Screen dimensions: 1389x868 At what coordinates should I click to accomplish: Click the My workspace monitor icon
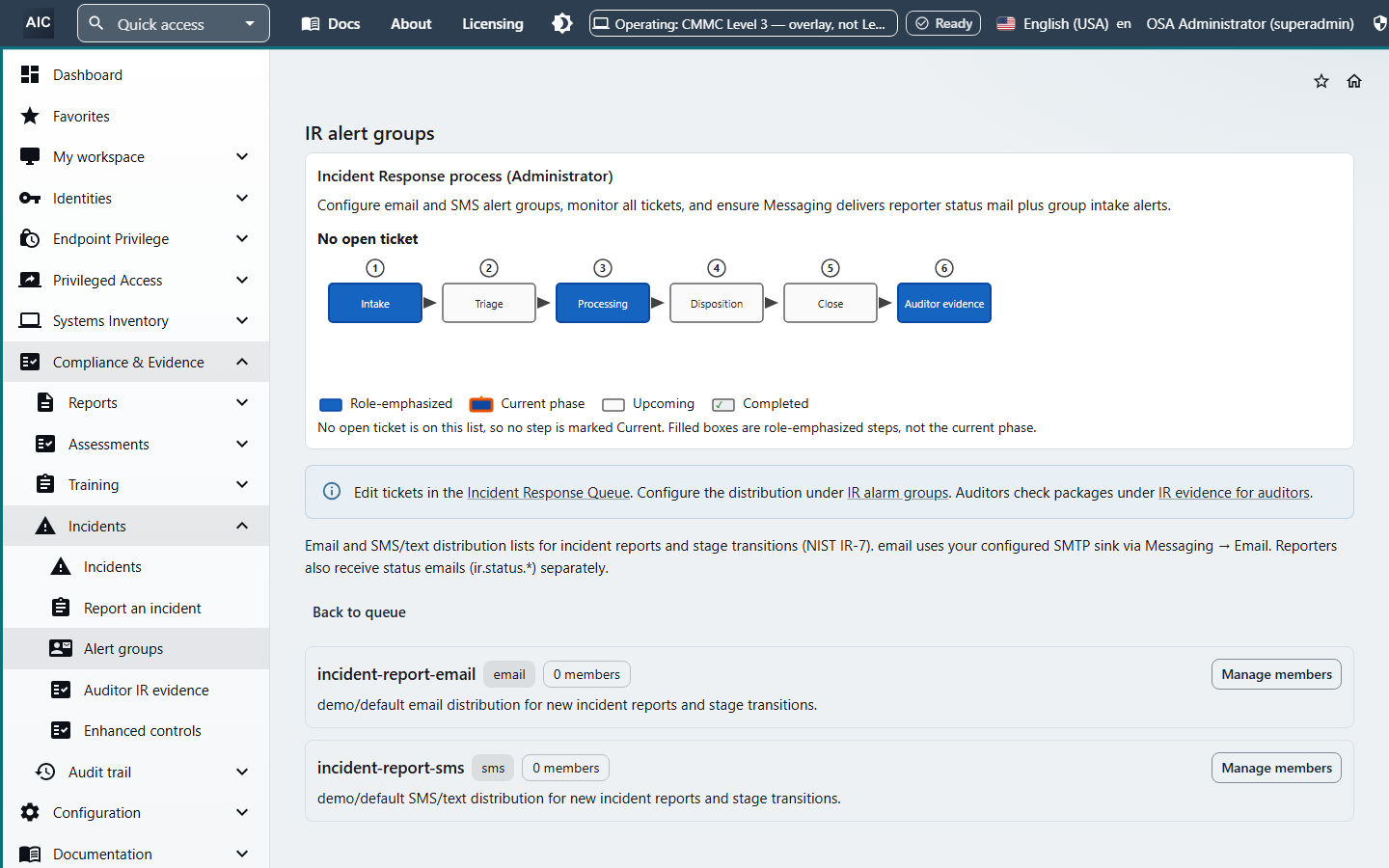(30, 156)
